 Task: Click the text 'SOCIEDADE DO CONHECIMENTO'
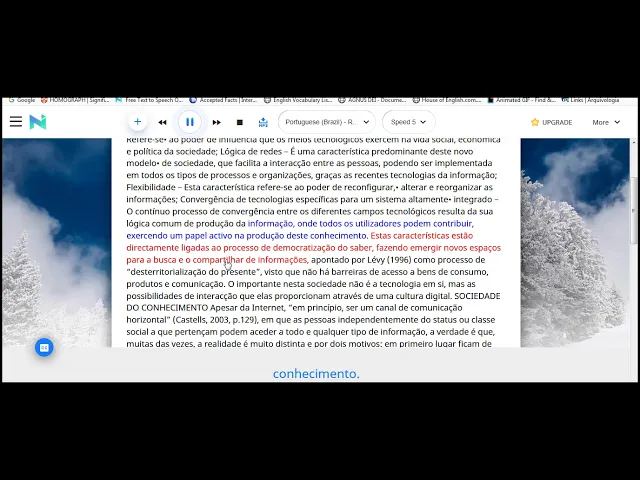(313, 302)
